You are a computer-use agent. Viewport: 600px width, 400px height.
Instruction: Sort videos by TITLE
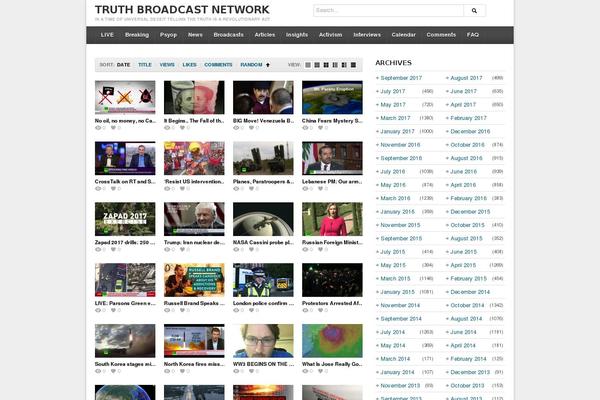[x=145, y=65]
